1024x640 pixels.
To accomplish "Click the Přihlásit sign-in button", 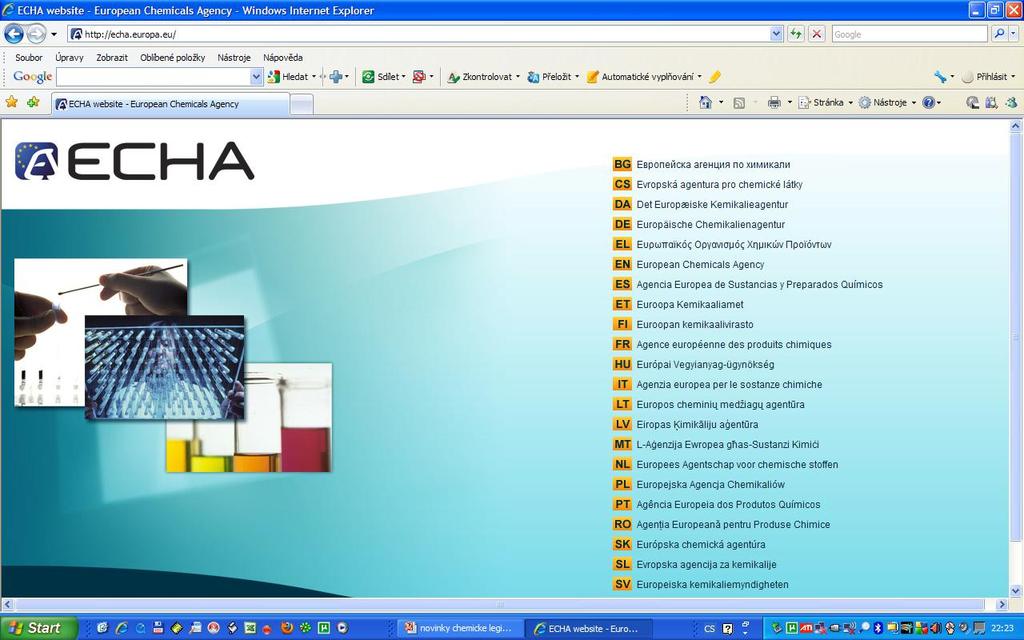I will tap(985, 76).
